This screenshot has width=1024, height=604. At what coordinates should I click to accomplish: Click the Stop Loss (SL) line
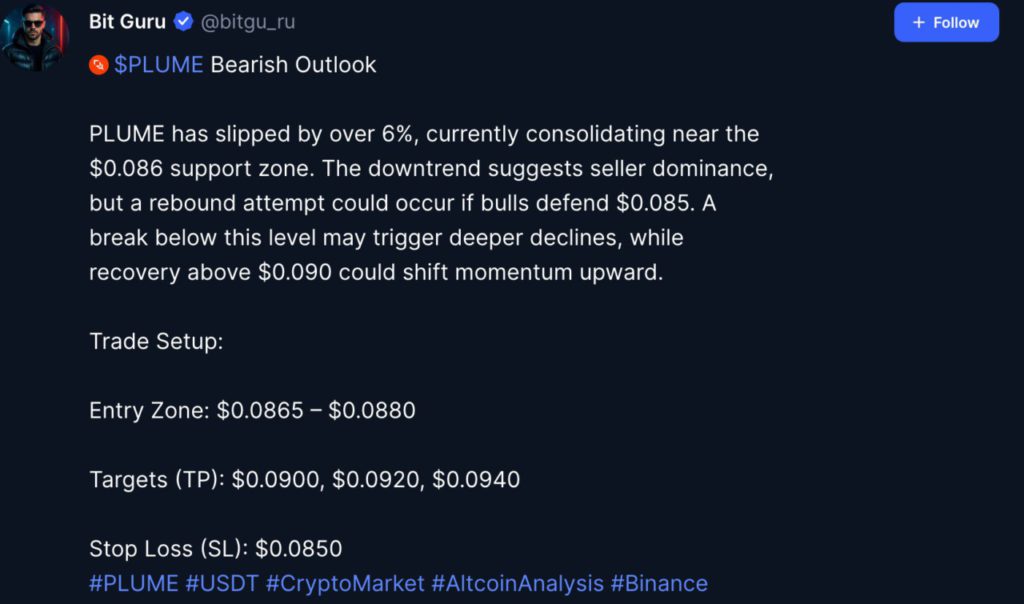pos(215,548)
